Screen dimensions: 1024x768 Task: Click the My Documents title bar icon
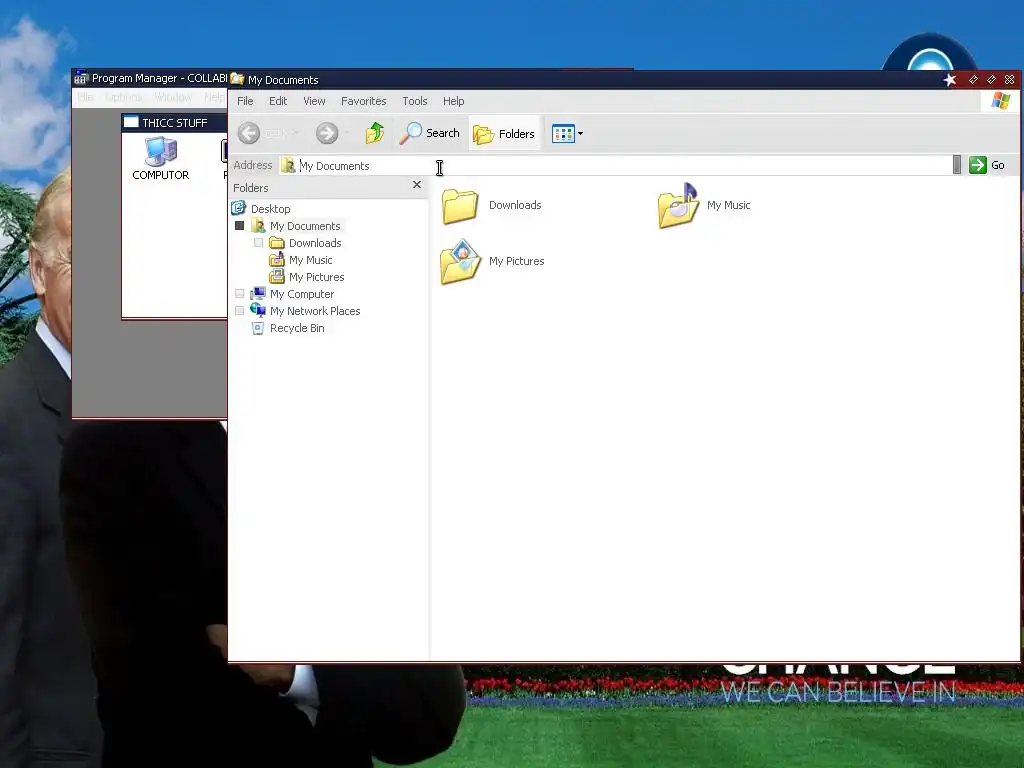(x=237, y=79)
